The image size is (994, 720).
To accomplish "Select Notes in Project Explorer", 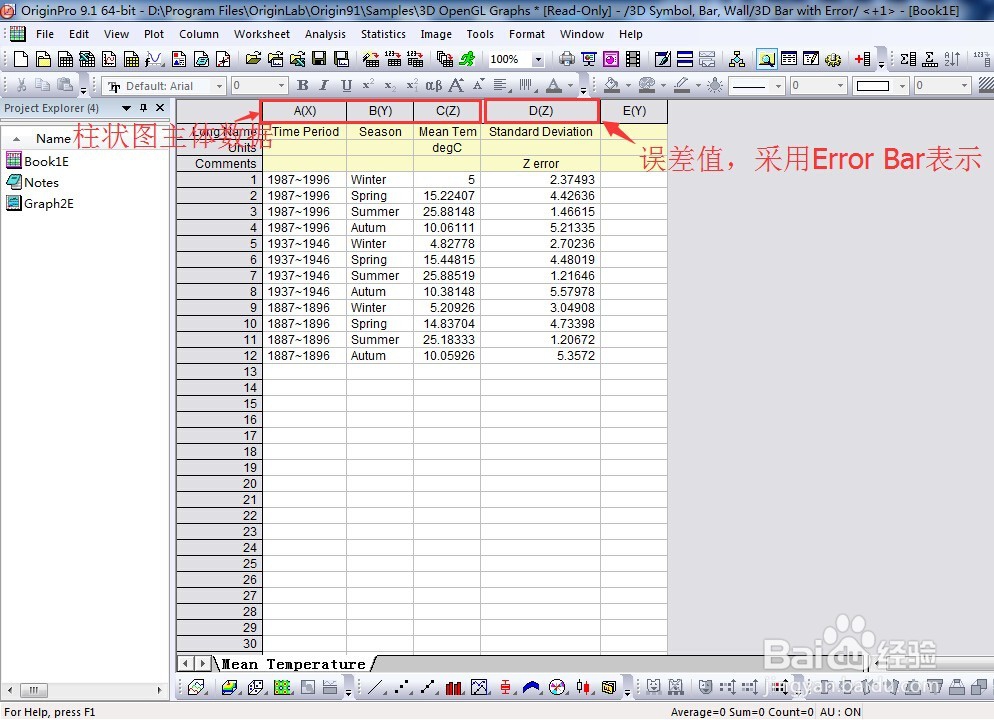I will (x=33, y=183).
